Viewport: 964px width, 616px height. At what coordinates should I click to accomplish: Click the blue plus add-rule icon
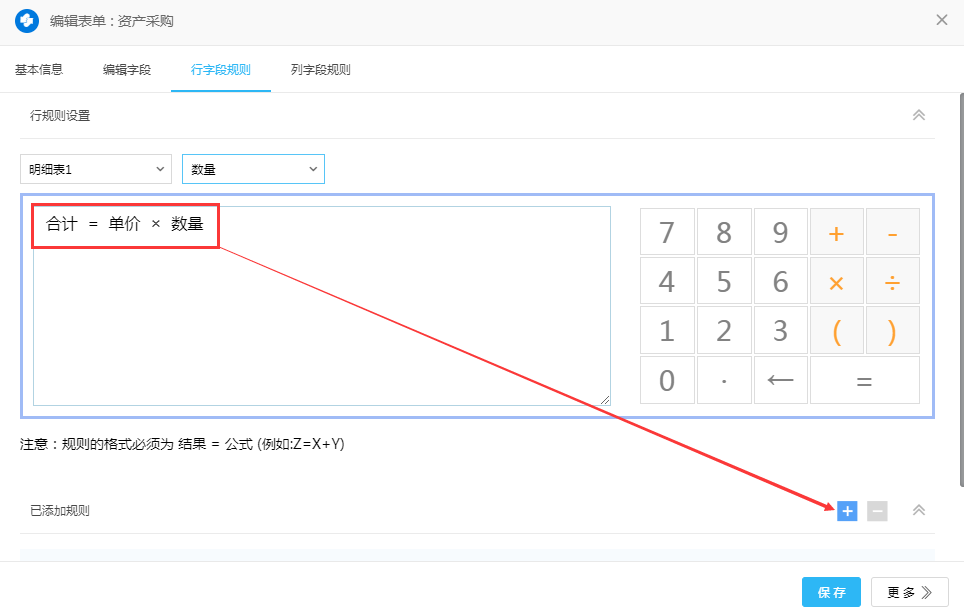coord(847,511)
